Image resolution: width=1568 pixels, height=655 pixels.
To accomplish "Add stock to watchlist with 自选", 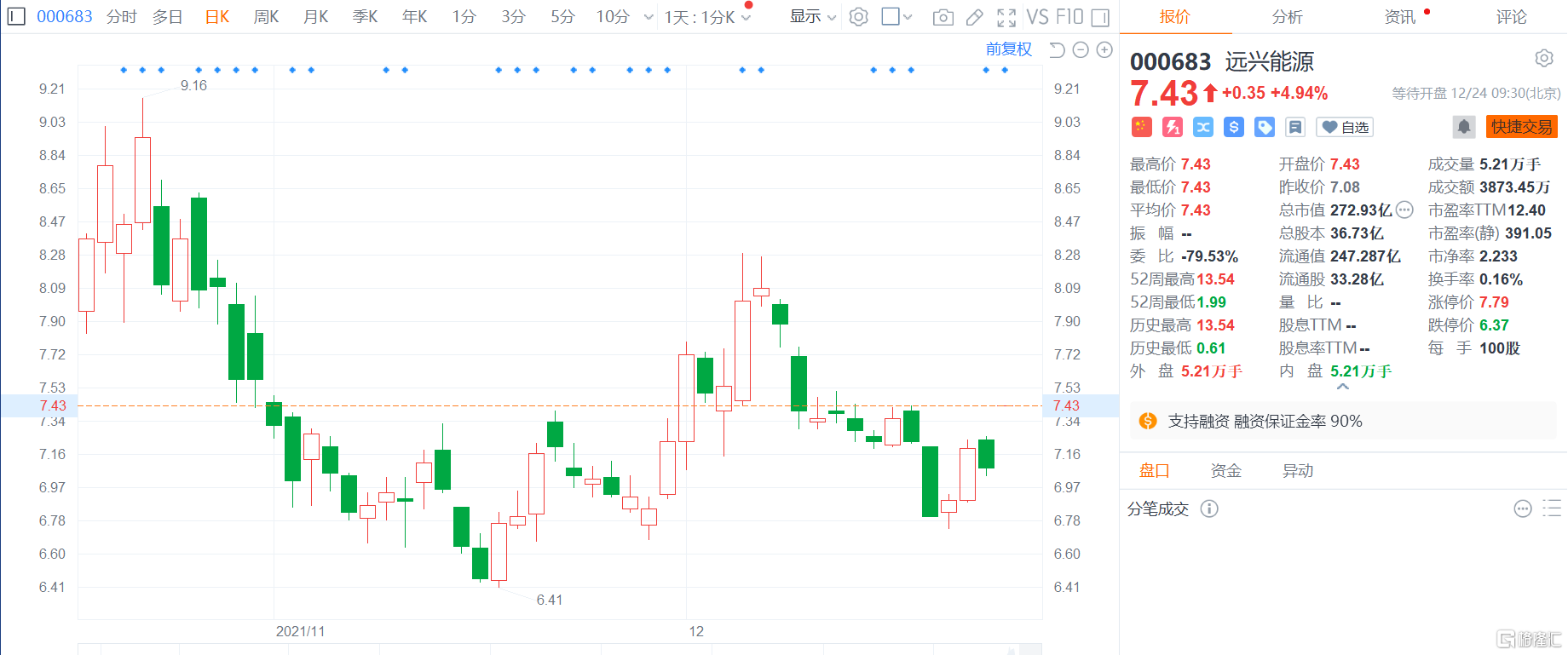I will (1345, 127).
